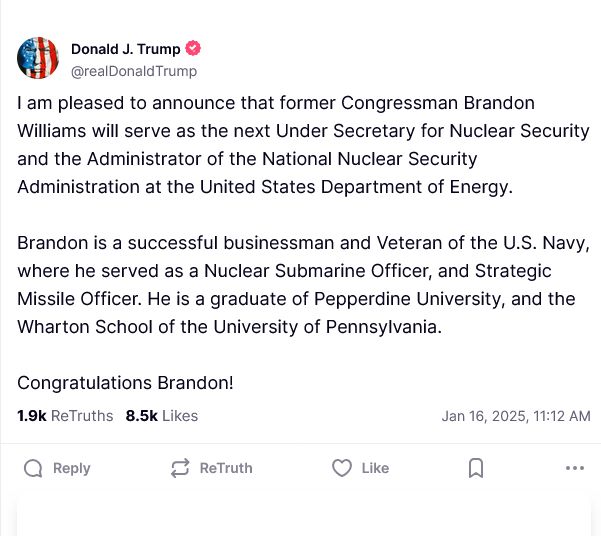The width and height of the screenshot is (601, 536).
Task: Click the red verified badge
Action: (x=193, y=49)
